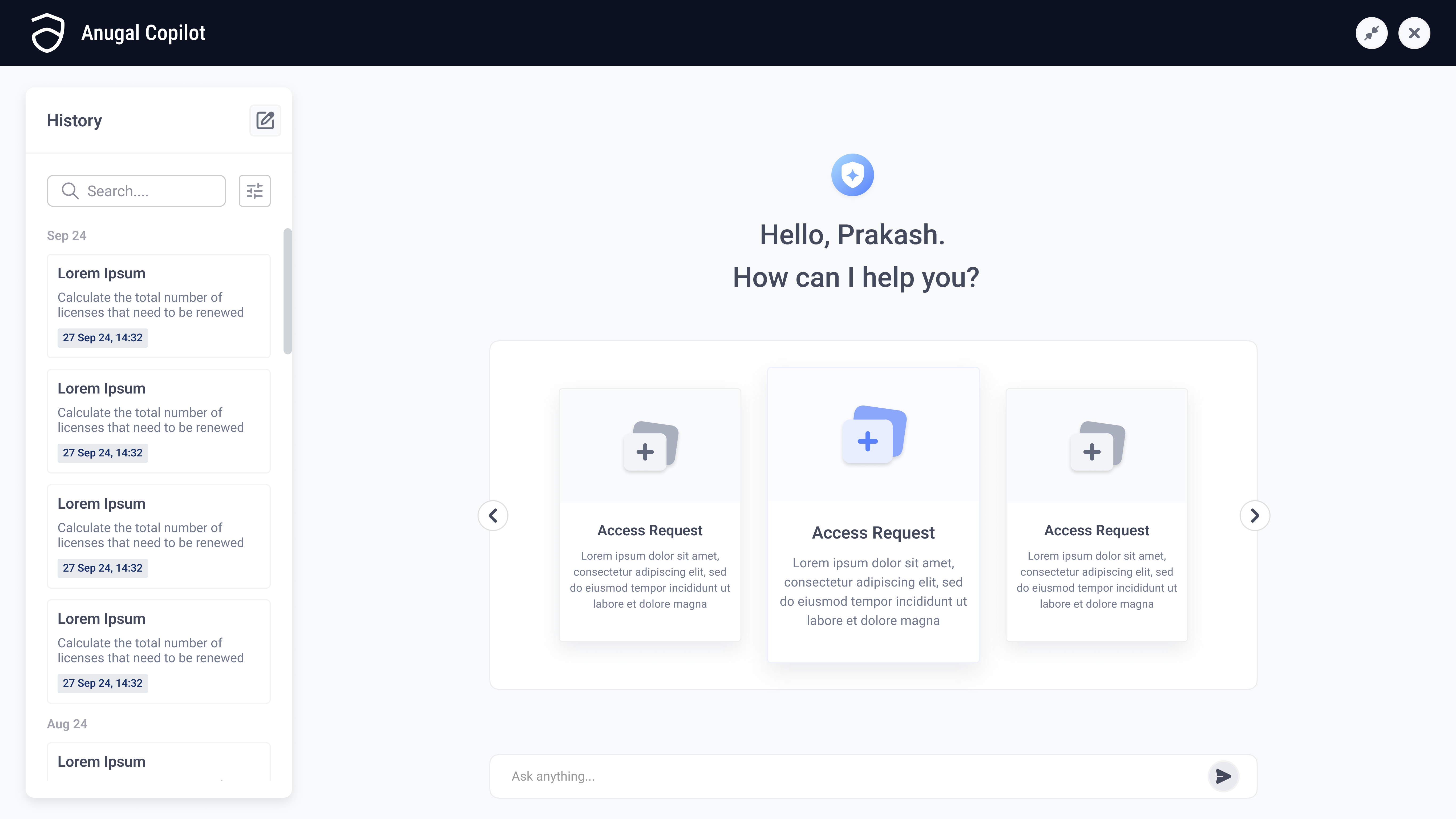Click the Aug 24 group label
Image resolution: width=1456 pixels, height=819 pixels.
point(67,724)
